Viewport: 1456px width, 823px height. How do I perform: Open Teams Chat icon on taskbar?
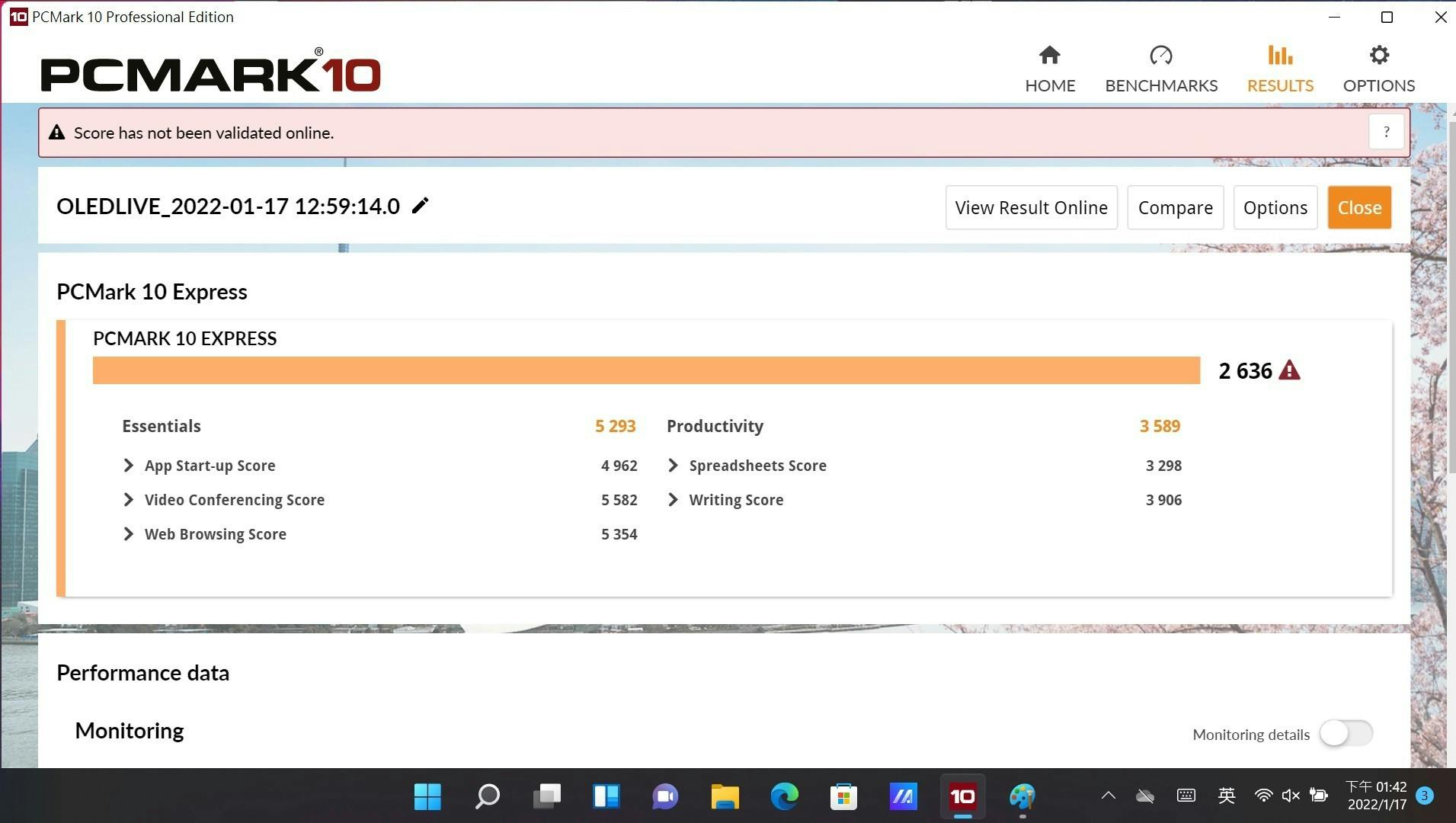click(665, 797)
